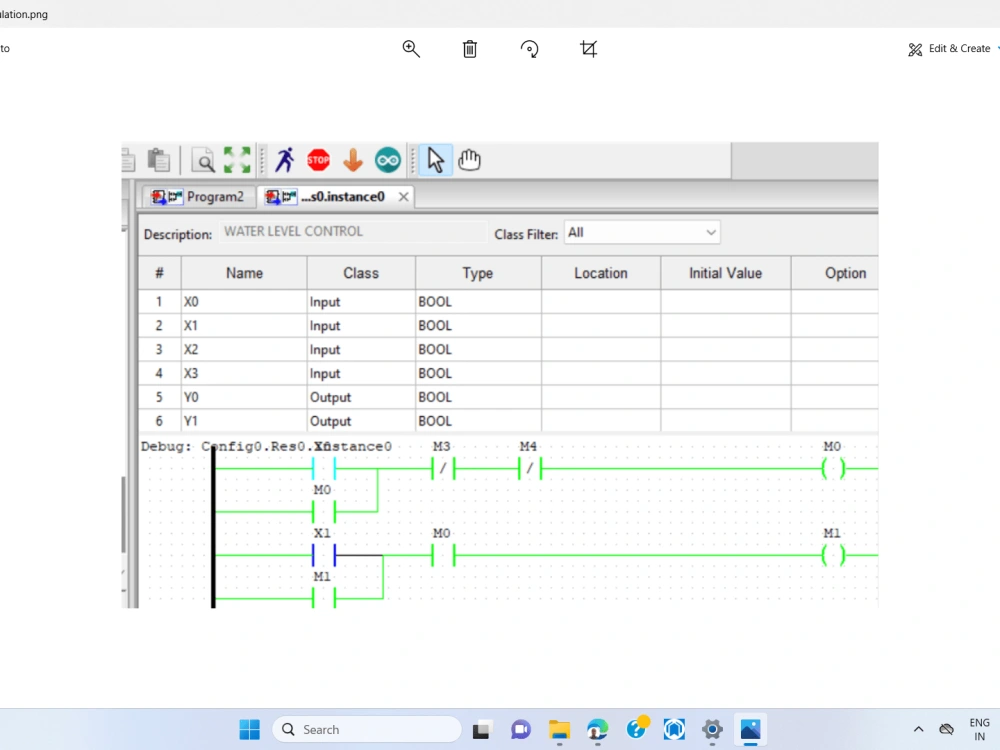1000x750 pixels.
Task: Open the Arduino upload tool
Action: (388, 159)
